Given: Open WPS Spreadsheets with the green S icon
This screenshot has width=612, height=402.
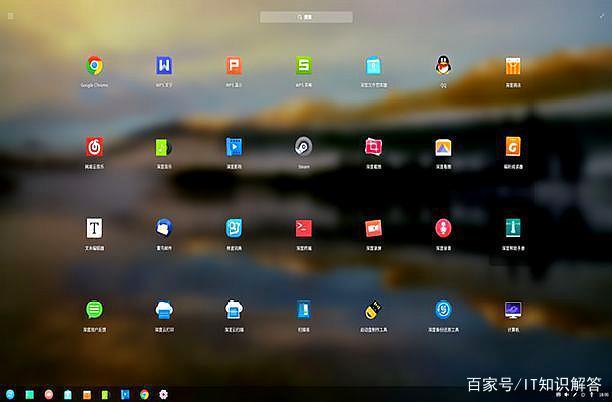Looking at the screenshot, I should pos(304,66).
